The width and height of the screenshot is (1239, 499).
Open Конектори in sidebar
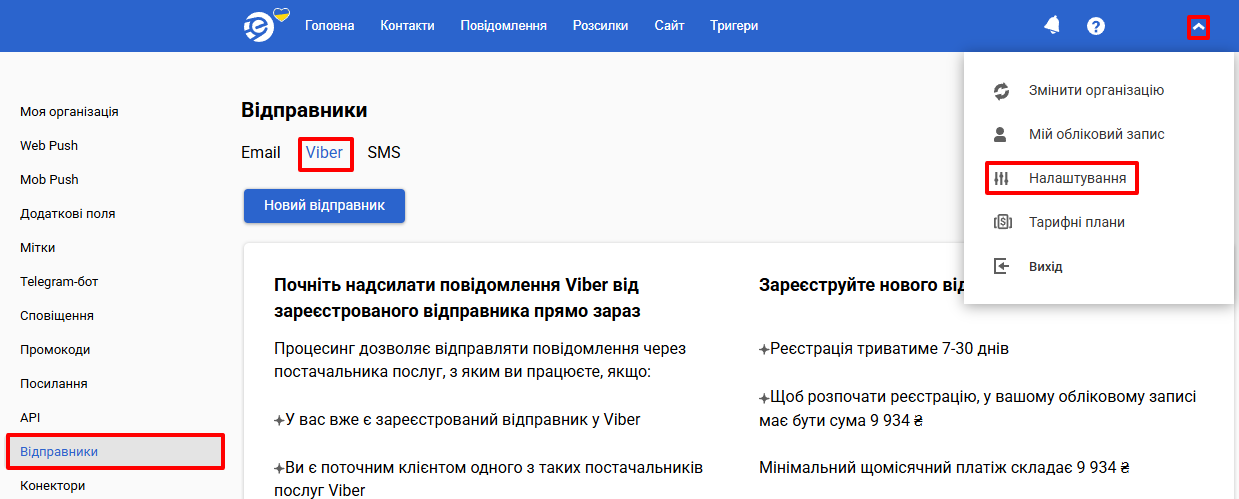[x=53, y=485]
